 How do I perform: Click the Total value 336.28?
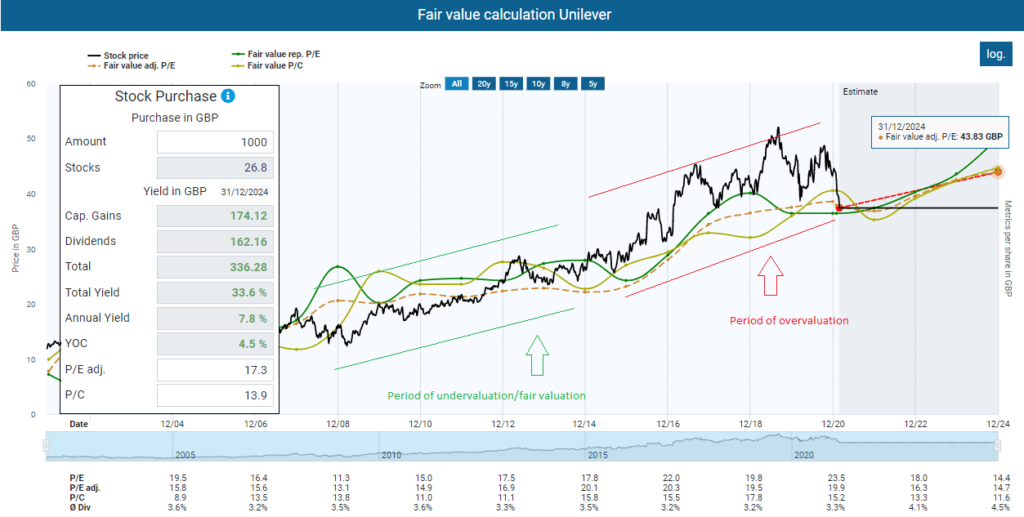(x=216, y=267)
